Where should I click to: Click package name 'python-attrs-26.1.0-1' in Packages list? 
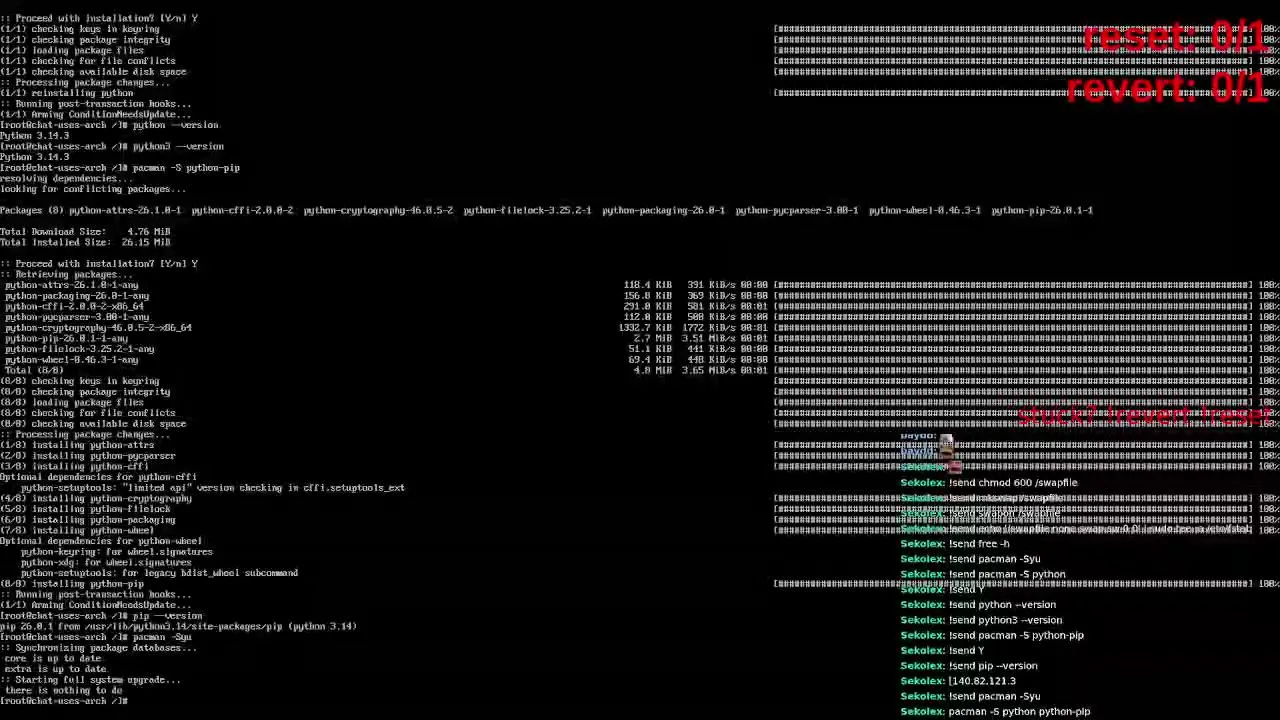coord(125,210)
